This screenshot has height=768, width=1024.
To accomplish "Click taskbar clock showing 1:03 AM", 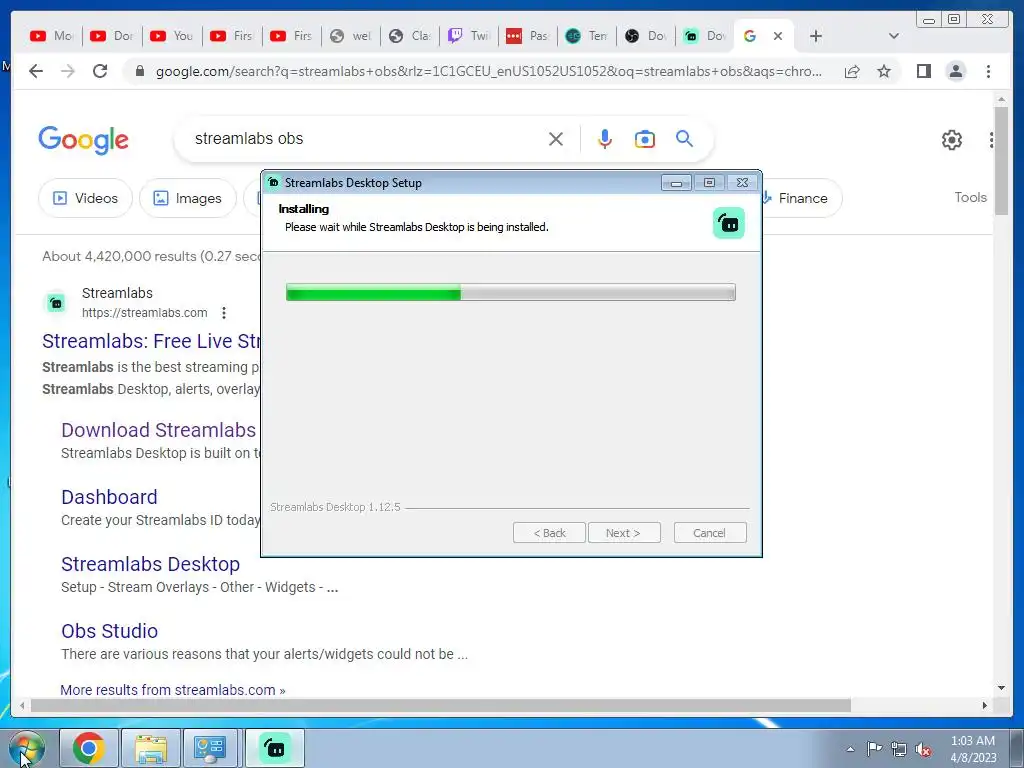I will point(973,749).
